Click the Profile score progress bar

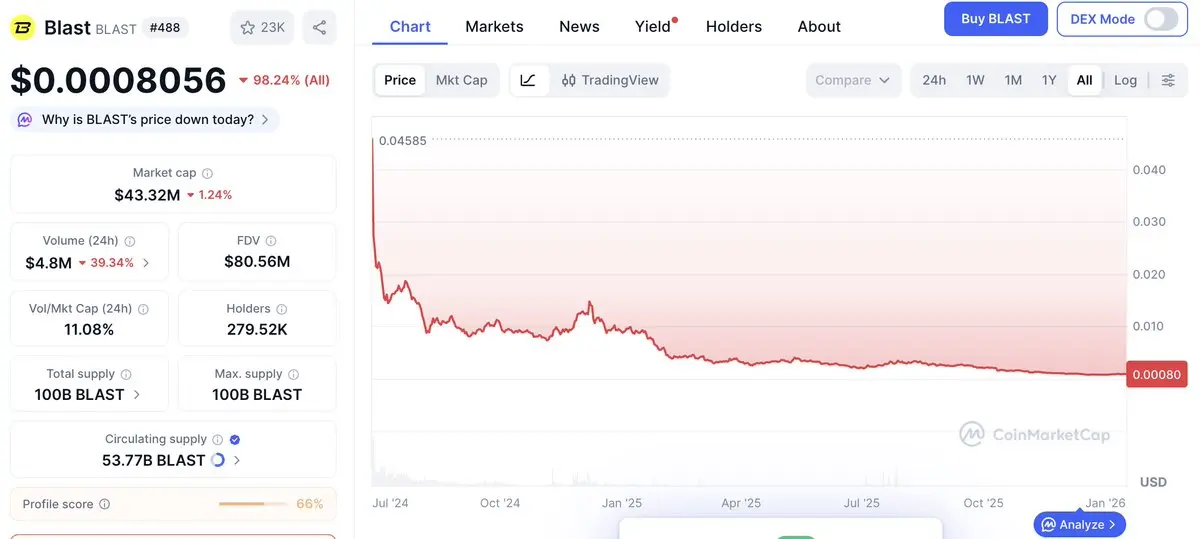[254, 504]
